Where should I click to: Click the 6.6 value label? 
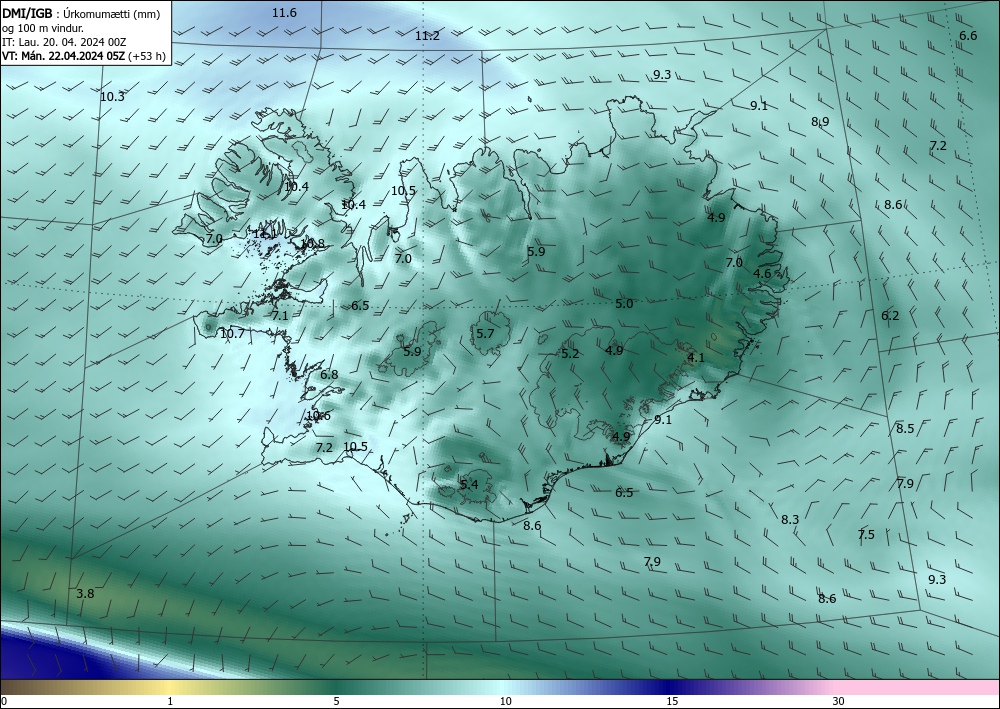click(968, 36)
